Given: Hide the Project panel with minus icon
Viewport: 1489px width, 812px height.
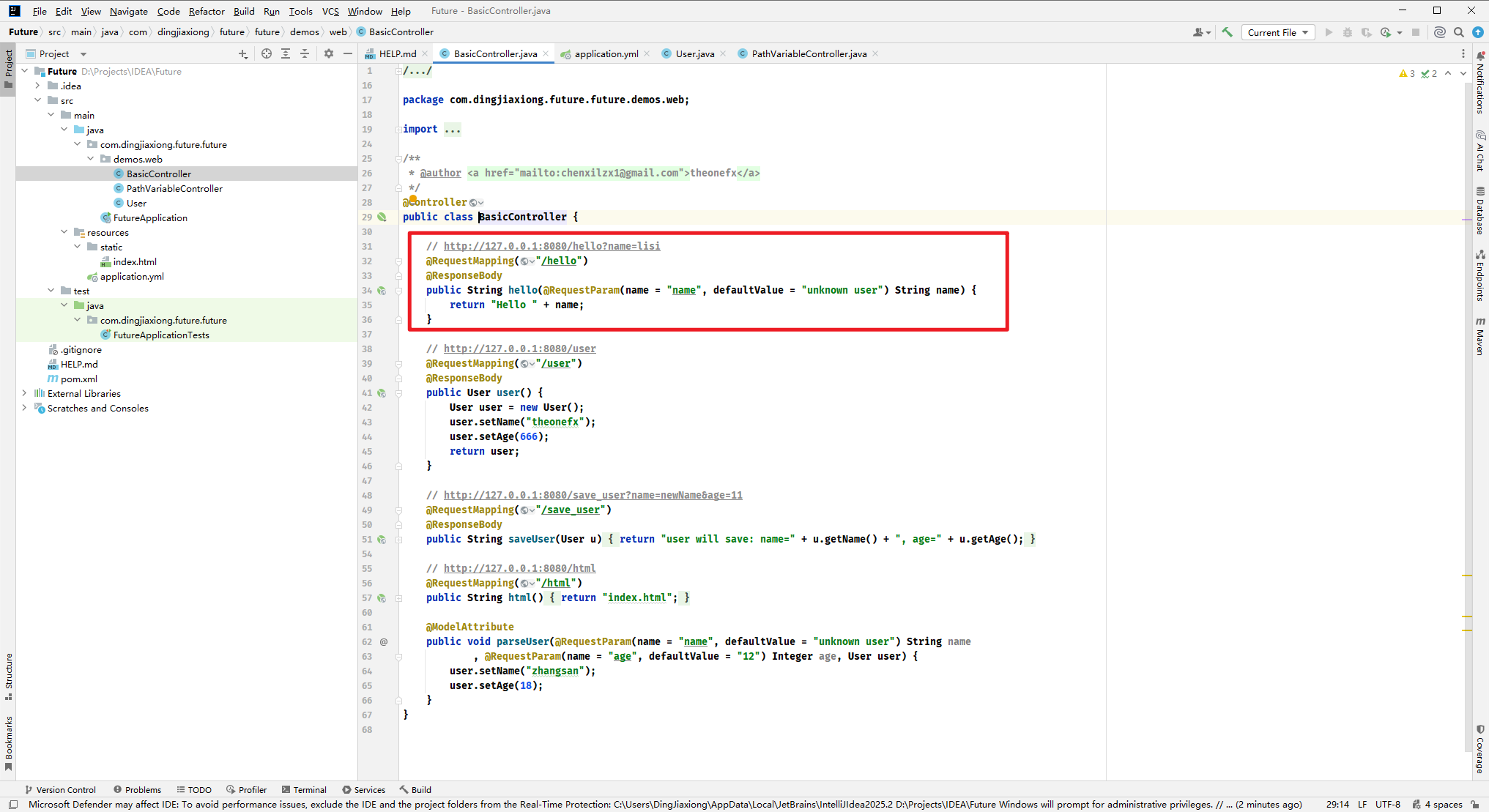Looking at the screenshot, I should coord(348,53).
